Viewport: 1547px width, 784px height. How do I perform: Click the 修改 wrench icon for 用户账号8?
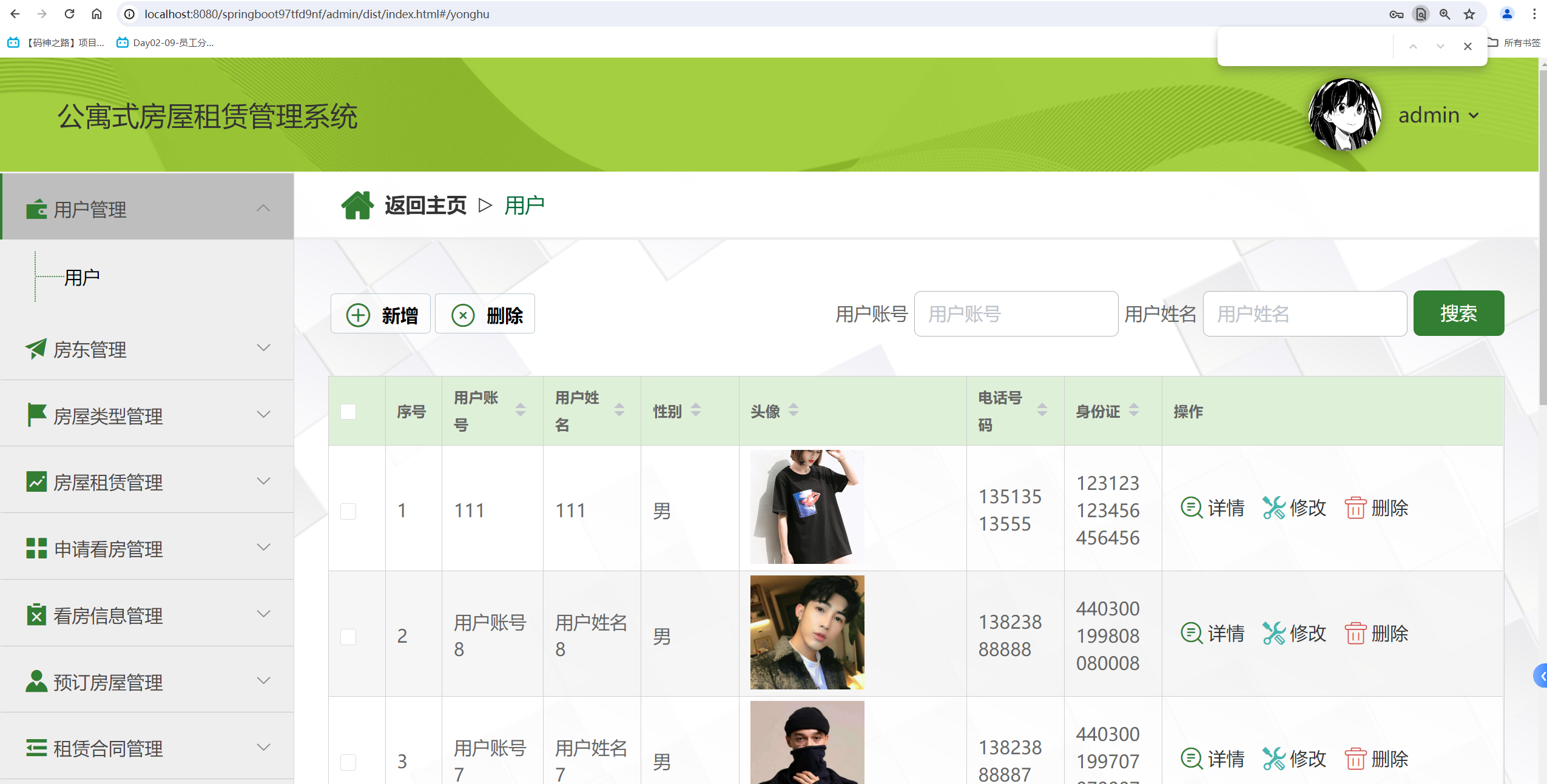coord(1273,633)
